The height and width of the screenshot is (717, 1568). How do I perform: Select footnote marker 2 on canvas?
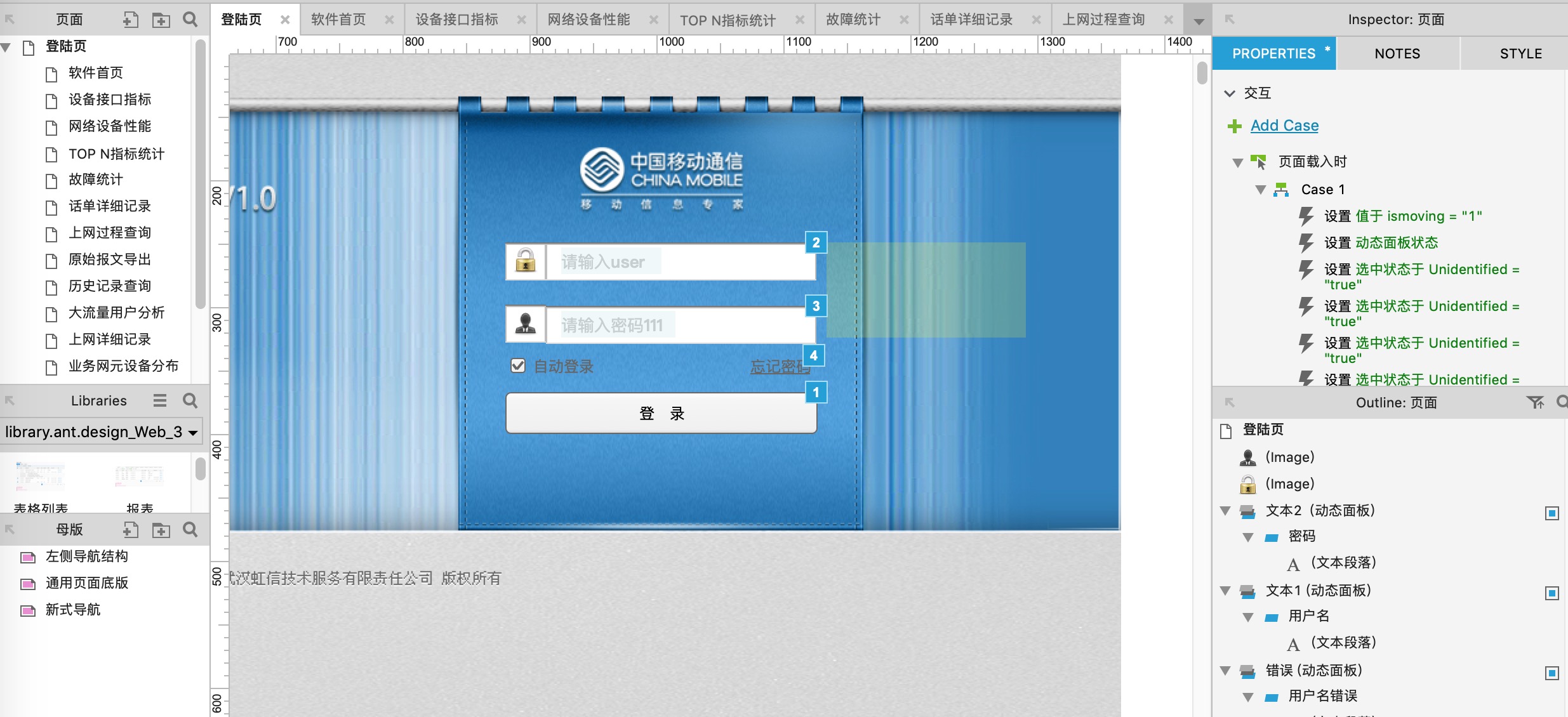tap(816, 242)
